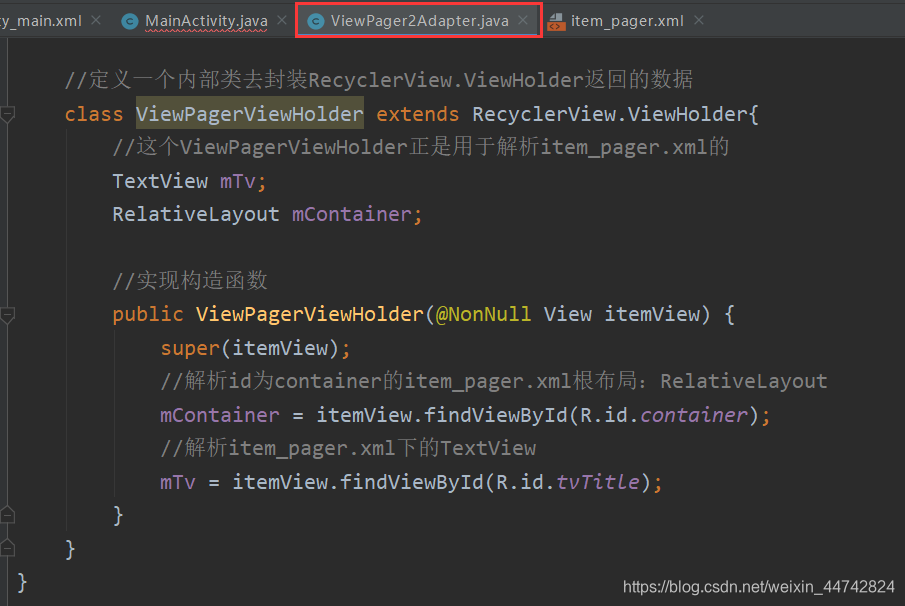This screenshot has width=905, height=606.
Task: Click the findViewById call on mContainer line
Action: 496,416
